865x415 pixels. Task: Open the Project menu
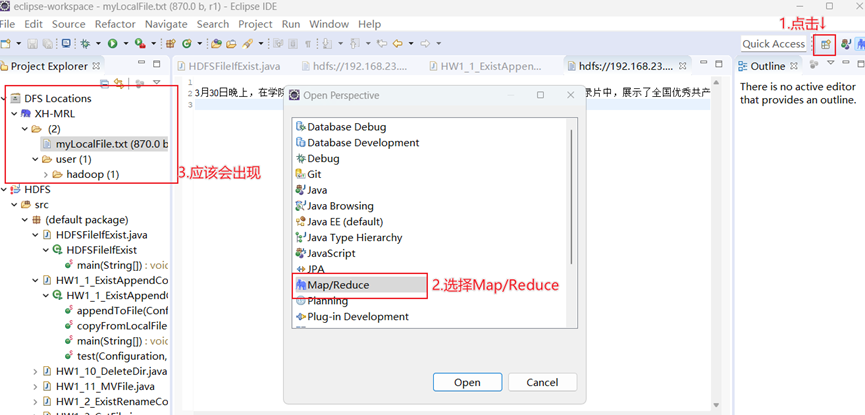click(x=255, y=24)
